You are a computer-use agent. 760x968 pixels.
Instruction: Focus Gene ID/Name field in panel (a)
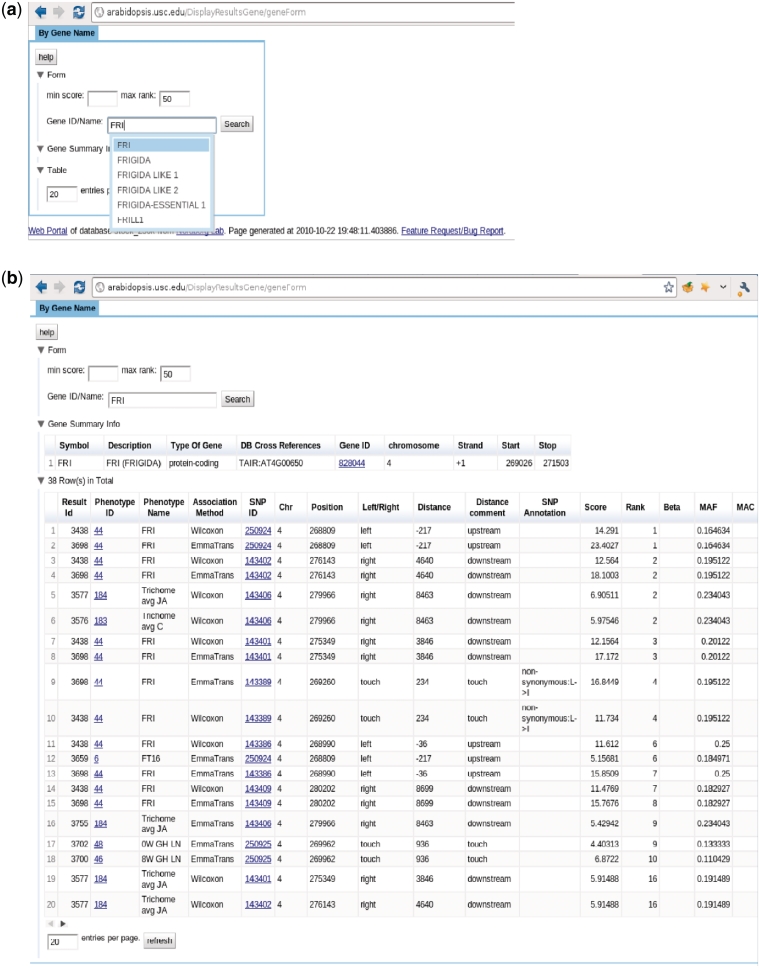[x=162, y=125]
